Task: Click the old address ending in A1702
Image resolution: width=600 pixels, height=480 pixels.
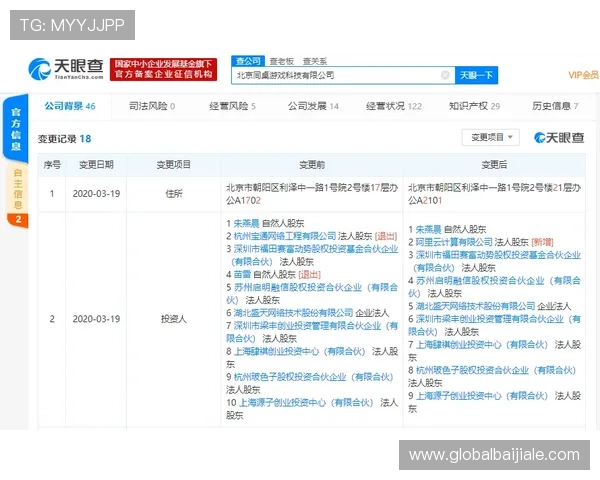Action: pos(312,194)
